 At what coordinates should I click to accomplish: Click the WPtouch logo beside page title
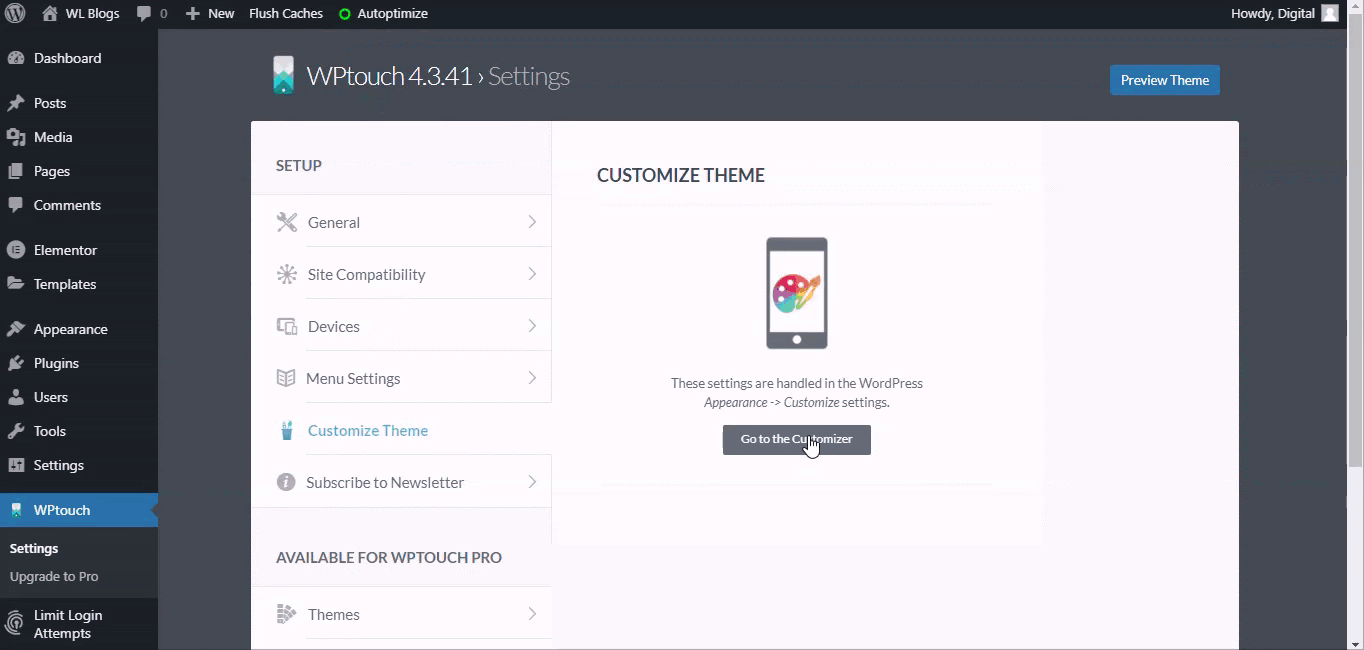pyautogui.click(x=284, y=75)
